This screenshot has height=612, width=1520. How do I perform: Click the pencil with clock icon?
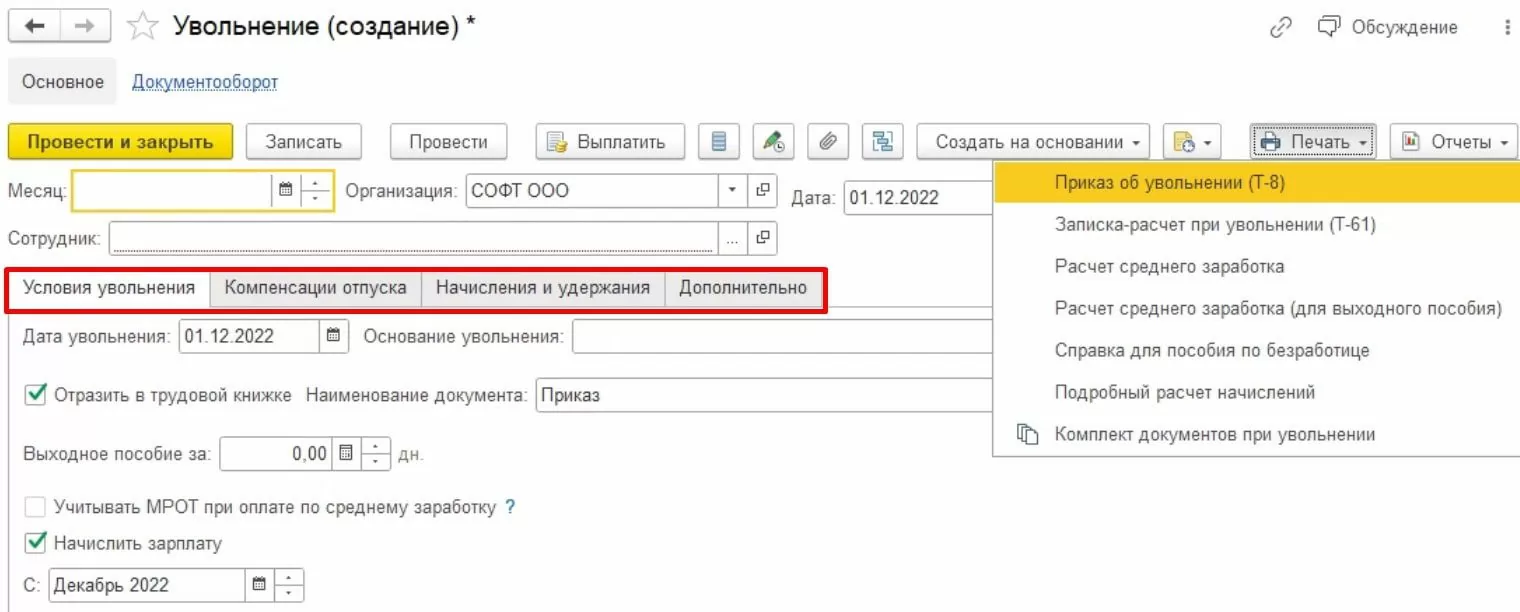[x=773, y=142]
